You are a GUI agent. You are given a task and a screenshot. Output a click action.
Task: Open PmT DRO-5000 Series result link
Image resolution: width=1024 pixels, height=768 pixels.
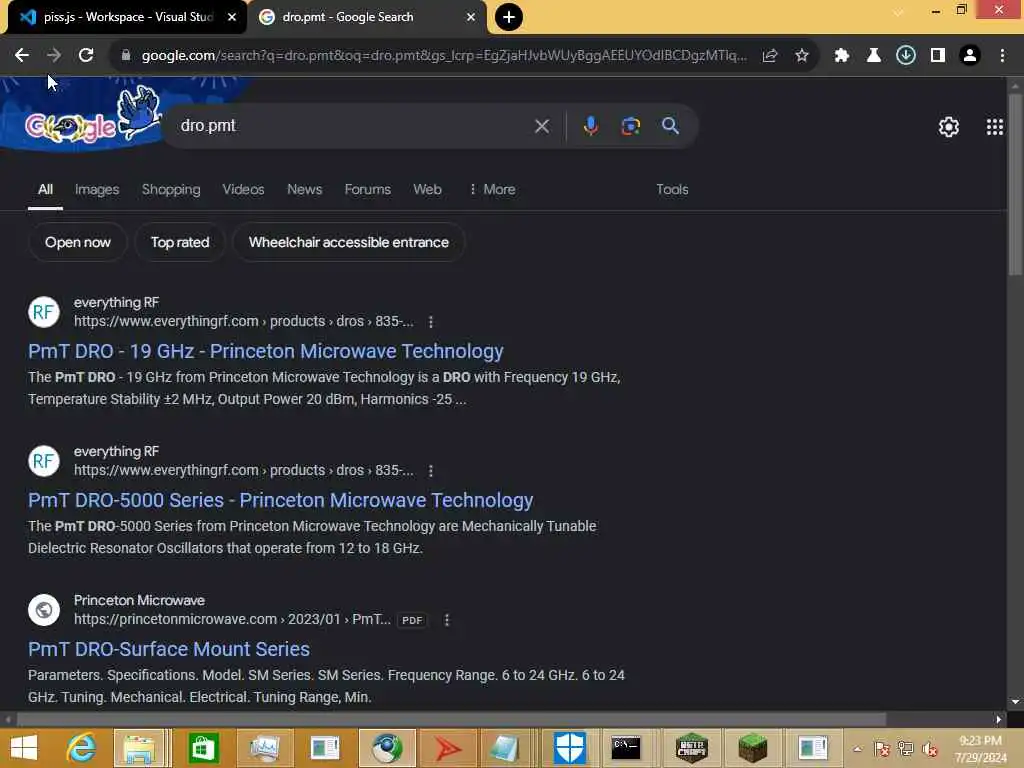pos(280,500)
